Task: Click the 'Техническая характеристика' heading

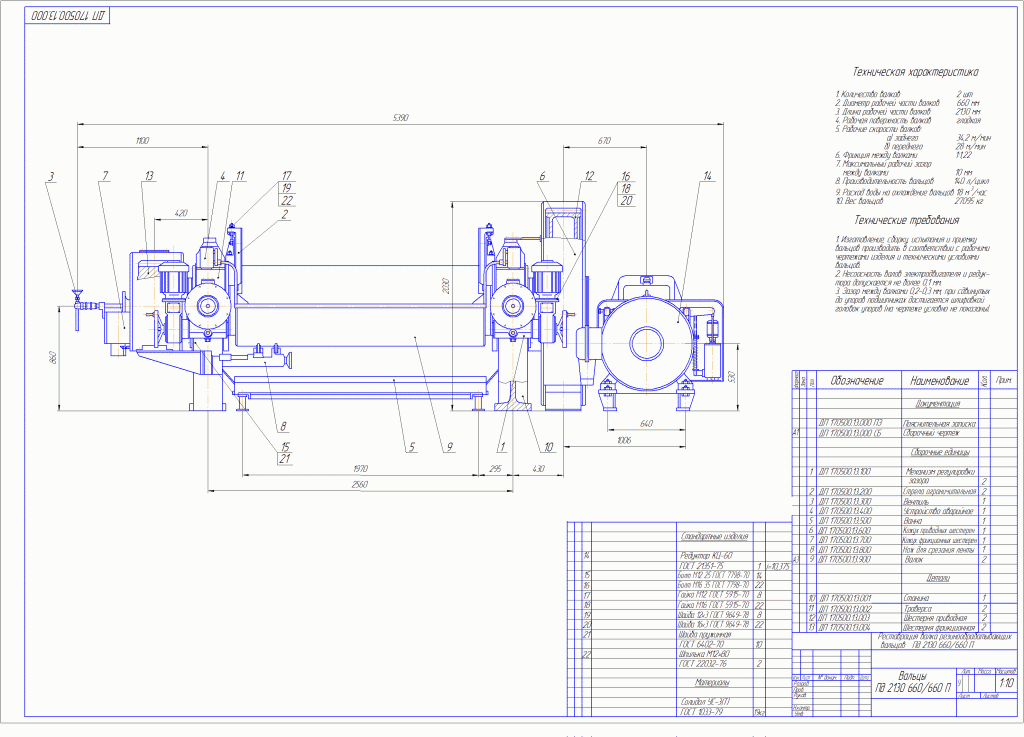Action: tap(915, 72)
